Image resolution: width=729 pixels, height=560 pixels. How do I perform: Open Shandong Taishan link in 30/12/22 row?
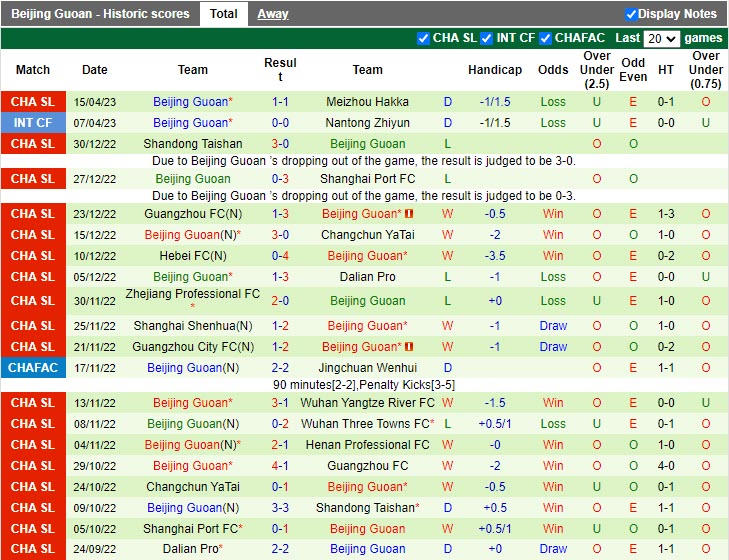click(192, 144)
